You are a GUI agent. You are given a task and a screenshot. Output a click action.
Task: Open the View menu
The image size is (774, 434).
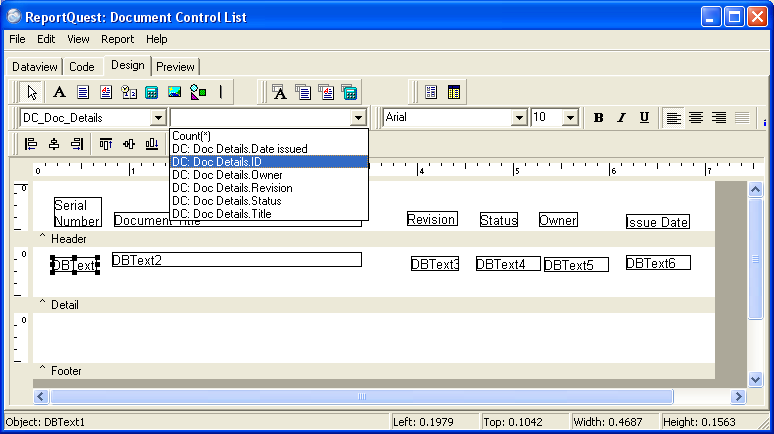(x=78, y=39)
